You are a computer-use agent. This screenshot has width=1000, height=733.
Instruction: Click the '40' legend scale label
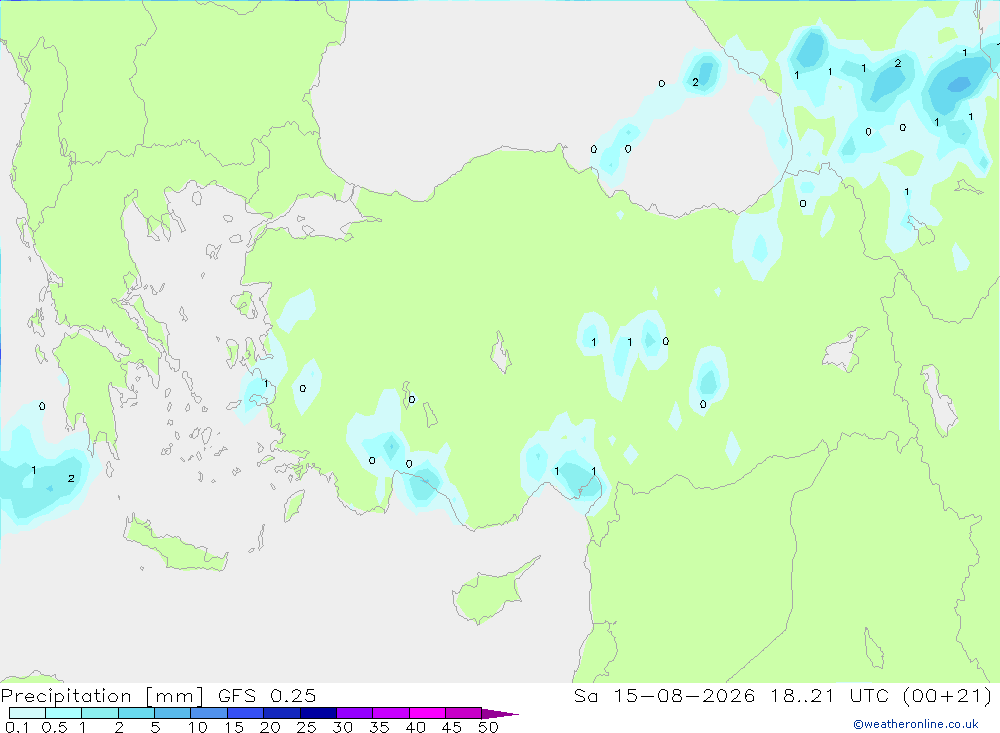(415, 727)
